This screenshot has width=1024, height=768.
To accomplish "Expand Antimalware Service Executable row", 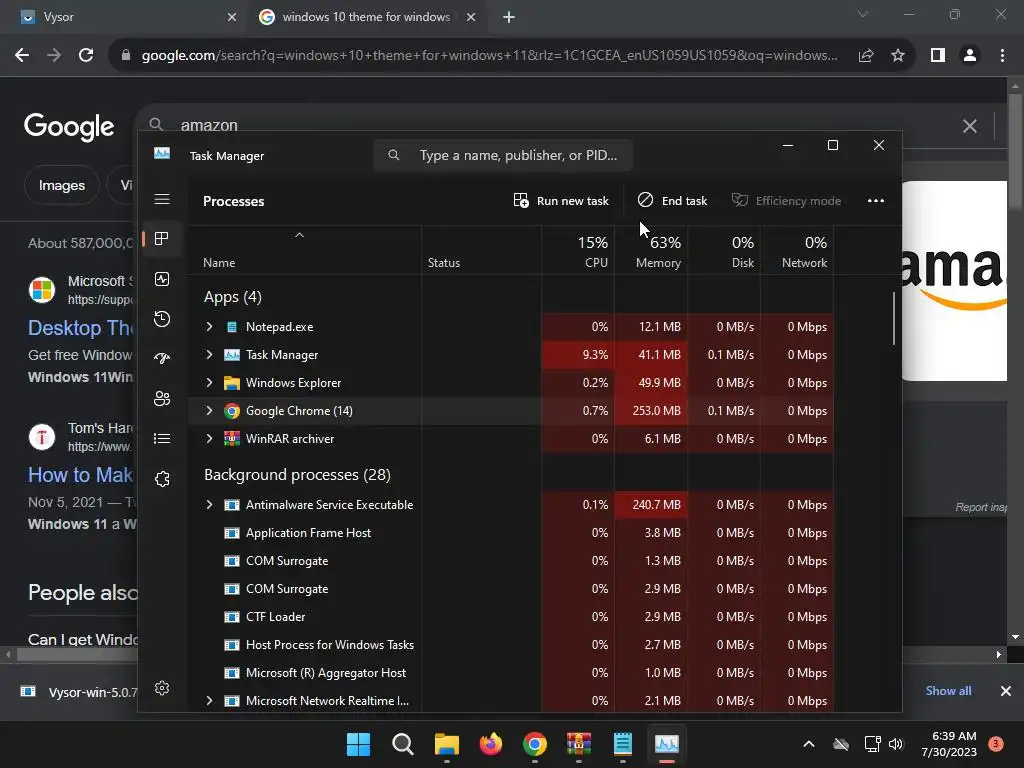I will (209, 504).
